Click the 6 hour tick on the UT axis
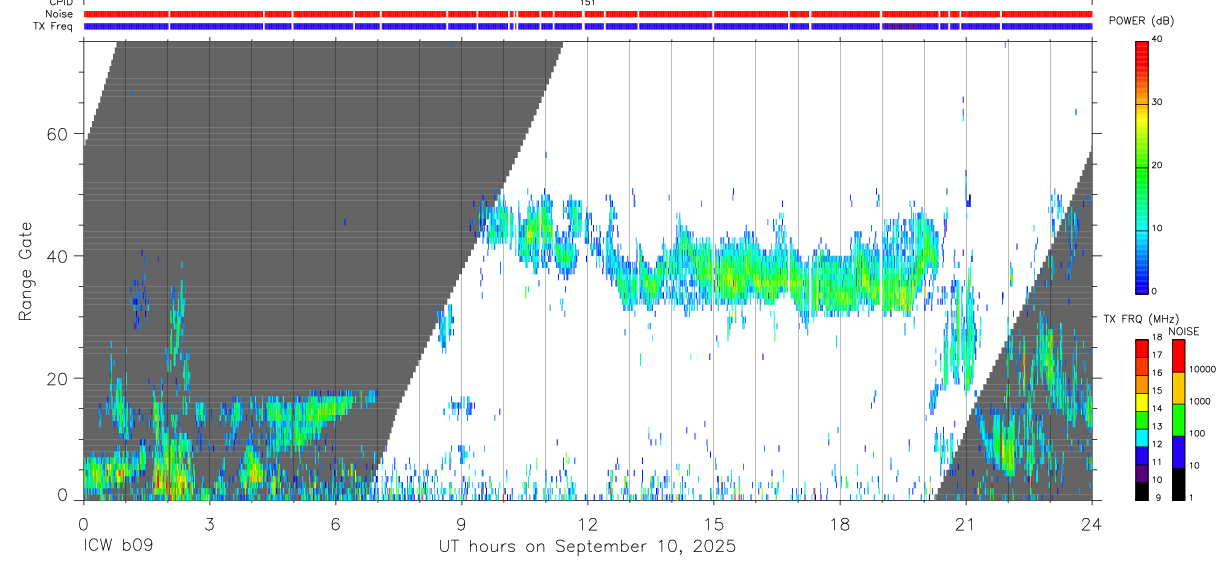The image size is (1228, 567). pos(335,523)
